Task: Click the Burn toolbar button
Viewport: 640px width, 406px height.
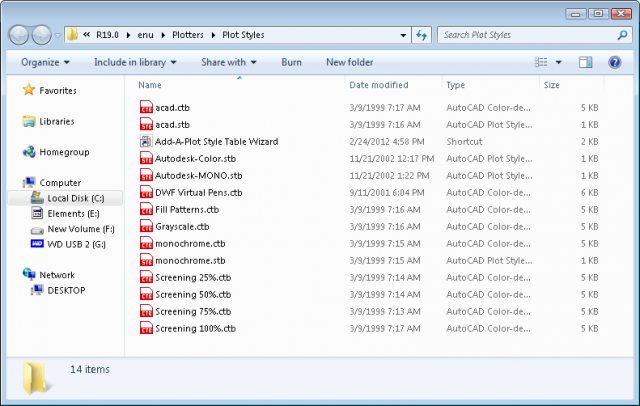Action: [291, 62]
